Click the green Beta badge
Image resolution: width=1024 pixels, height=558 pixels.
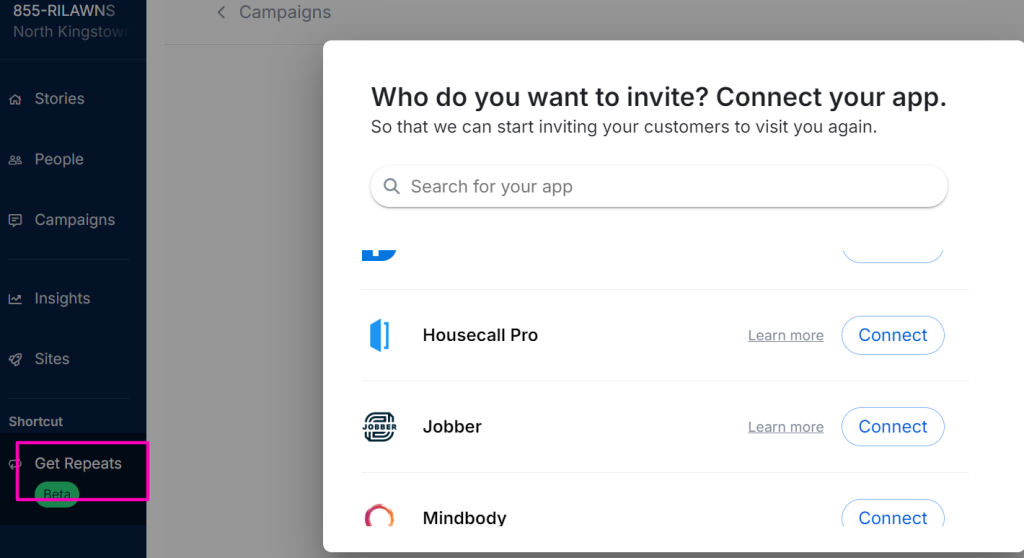[x=57, y=494]
